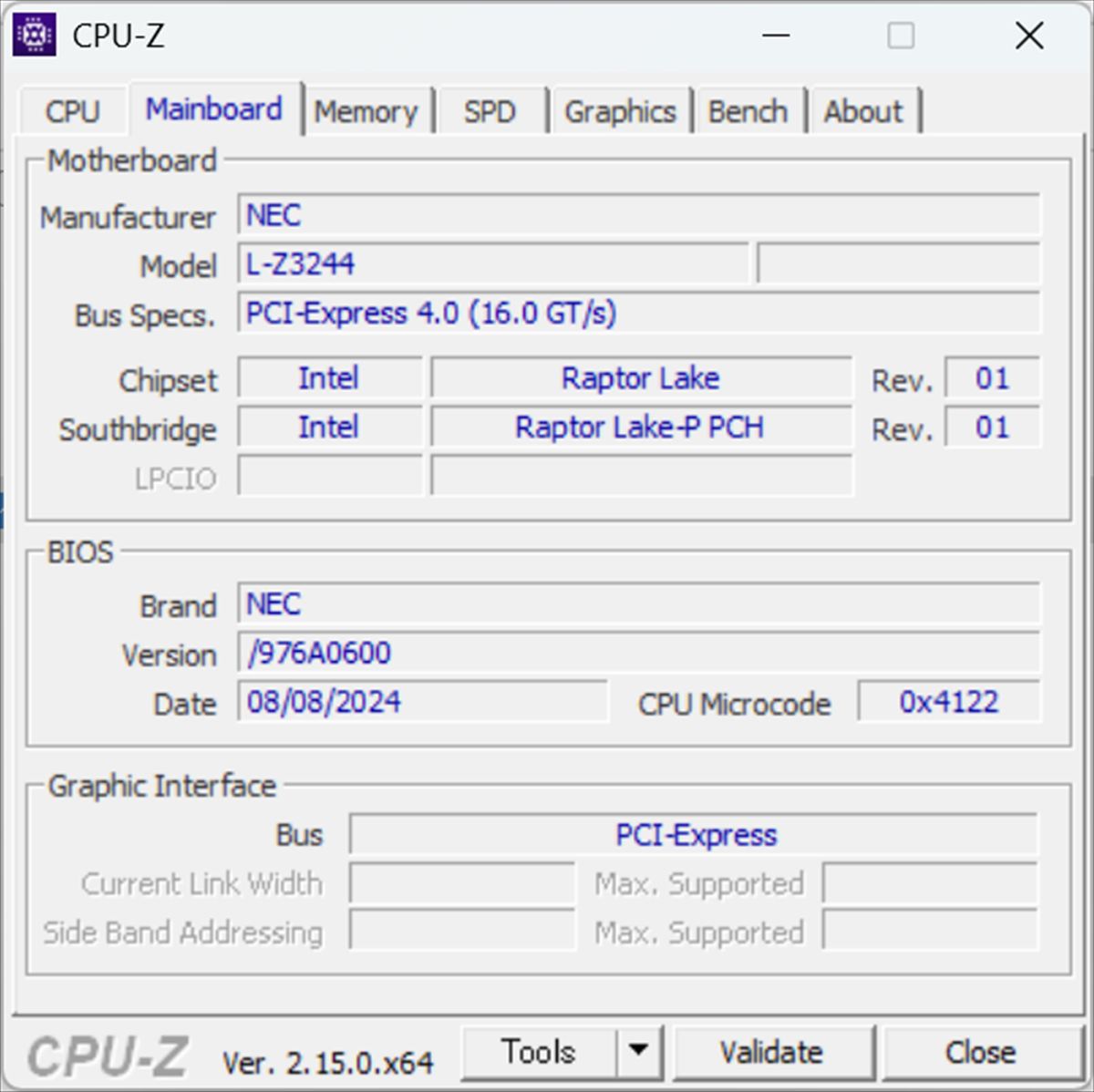Click the Model value L-Z3244
1094x1092 pixels.
coord(493,264)
